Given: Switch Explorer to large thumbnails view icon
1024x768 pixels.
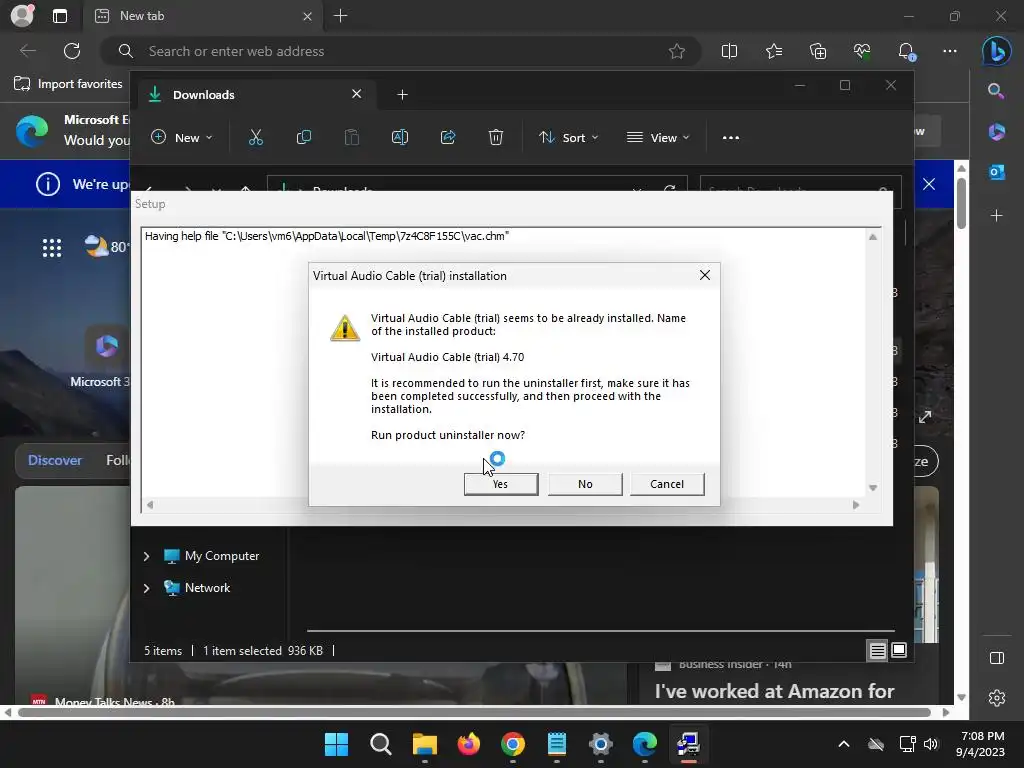Looking at the screenshot, I should click(x=899, y=650).
